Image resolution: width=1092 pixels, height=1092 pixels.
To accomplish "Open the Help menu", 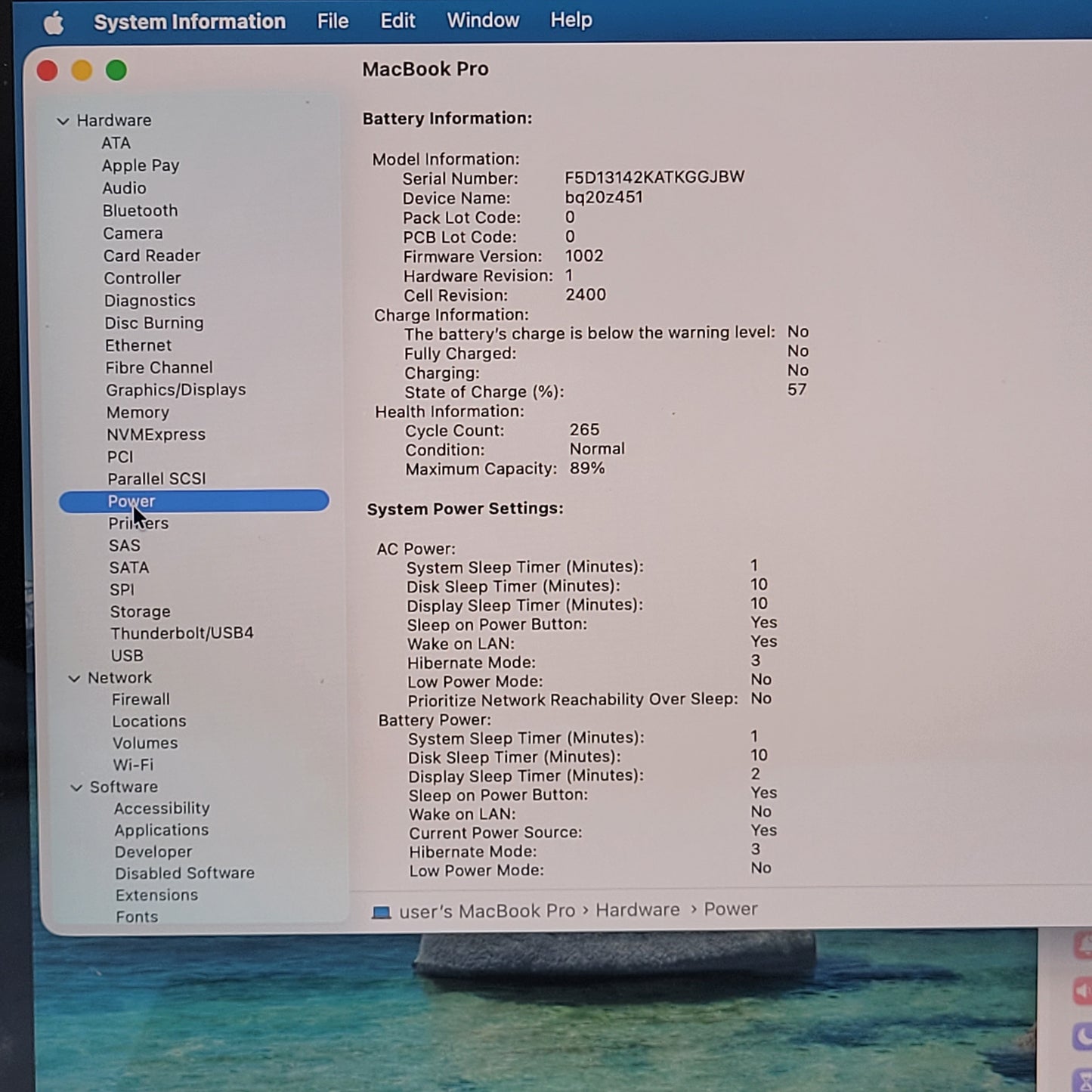I will [x=571, y=20].
